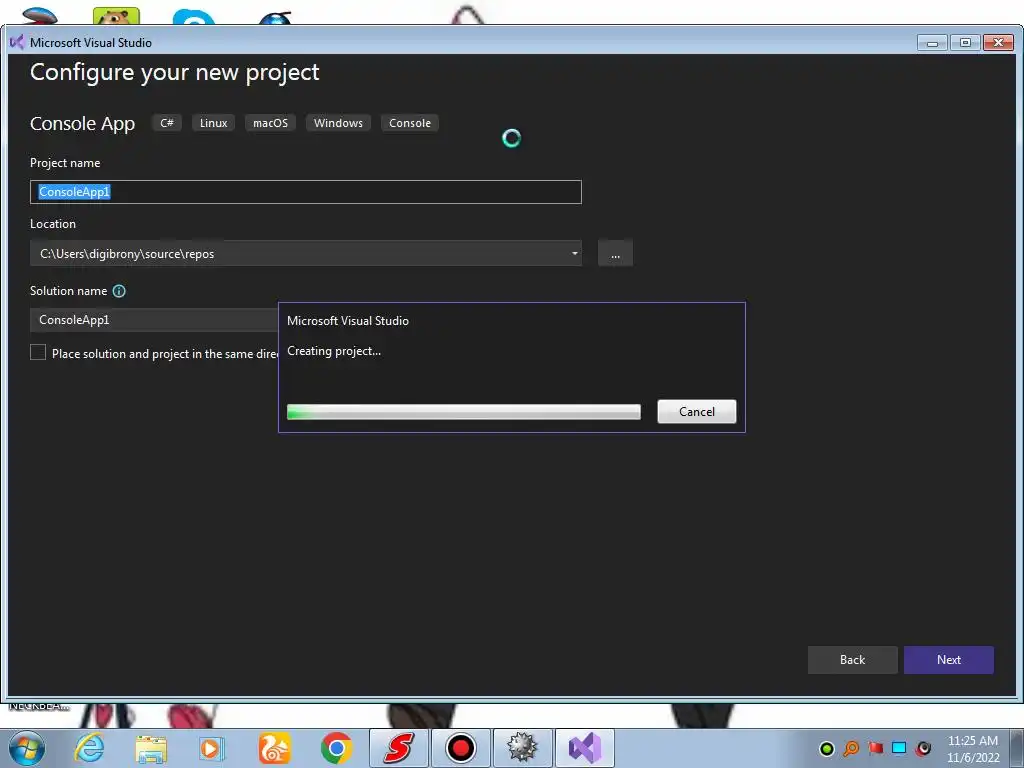Click the red flag Action Center tray icon

(x=875, y=748)
